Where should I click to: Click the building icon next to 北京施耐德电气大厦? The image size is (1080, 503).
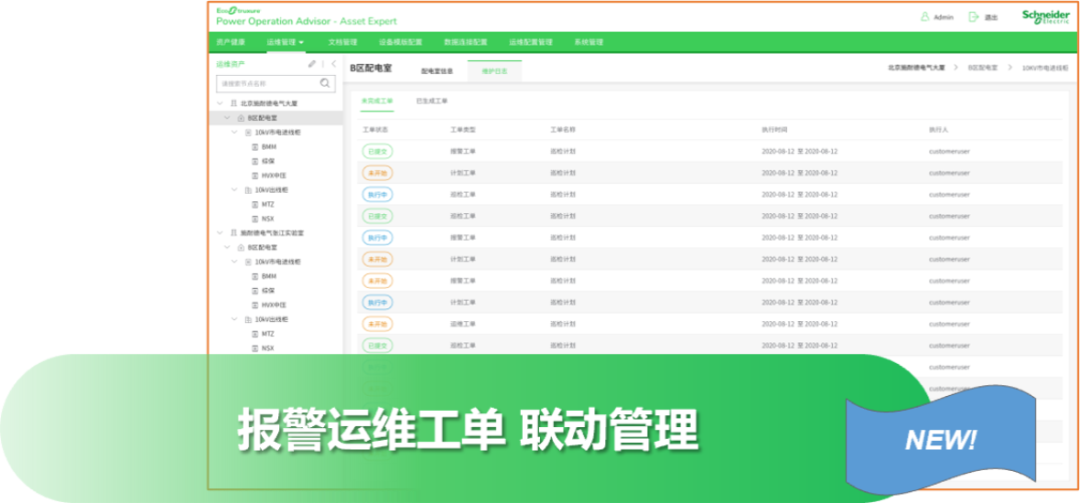click(x=233, y=103)
